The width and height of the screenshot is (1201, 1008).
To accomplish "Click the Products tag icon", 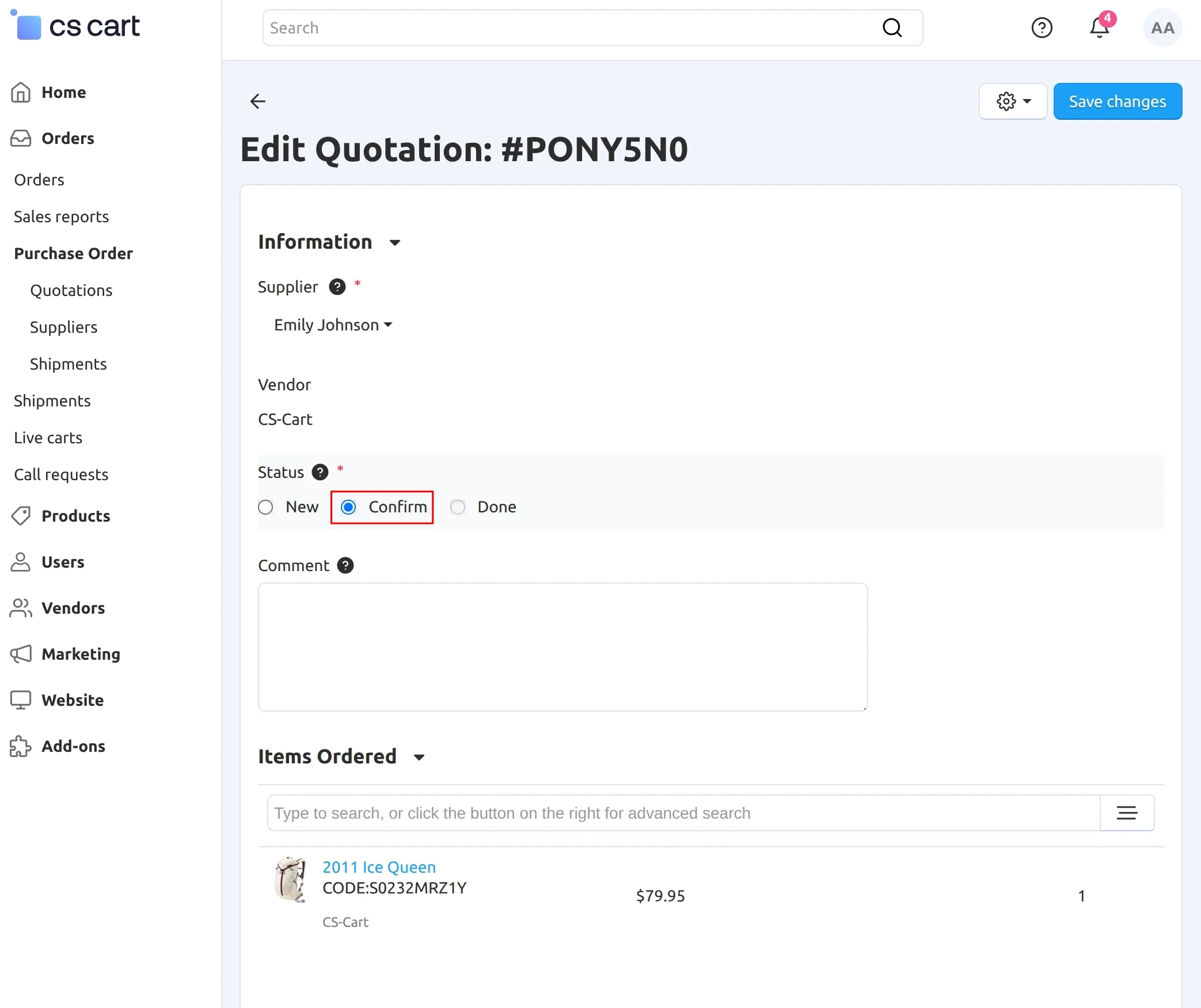I will (x=21, y=516).
